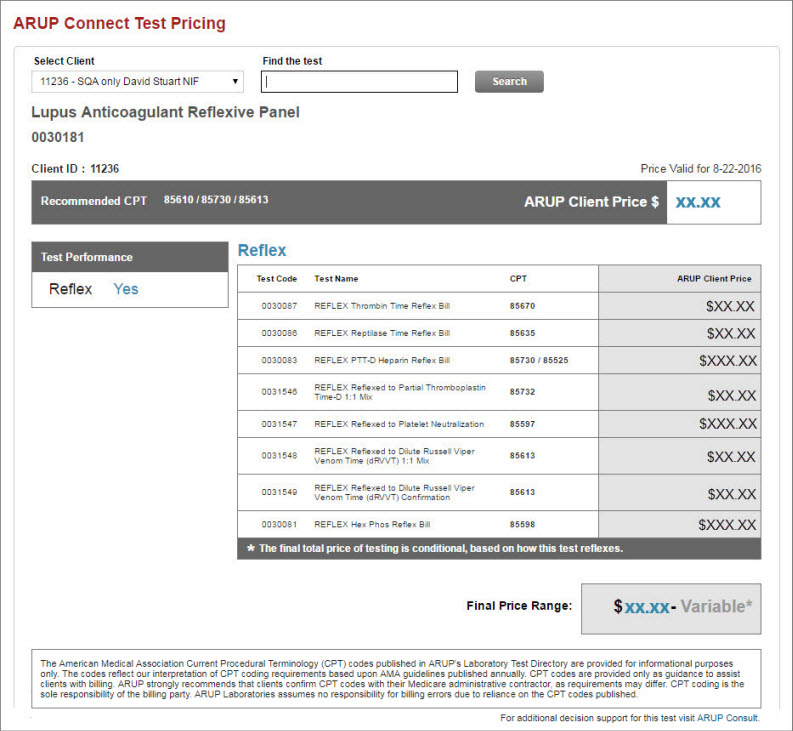Image resolution: width=793 pixels, height=731 pixels.
Task: Click REFLEX Thrombin Time Reflex Bill
Action: (382, 306)
